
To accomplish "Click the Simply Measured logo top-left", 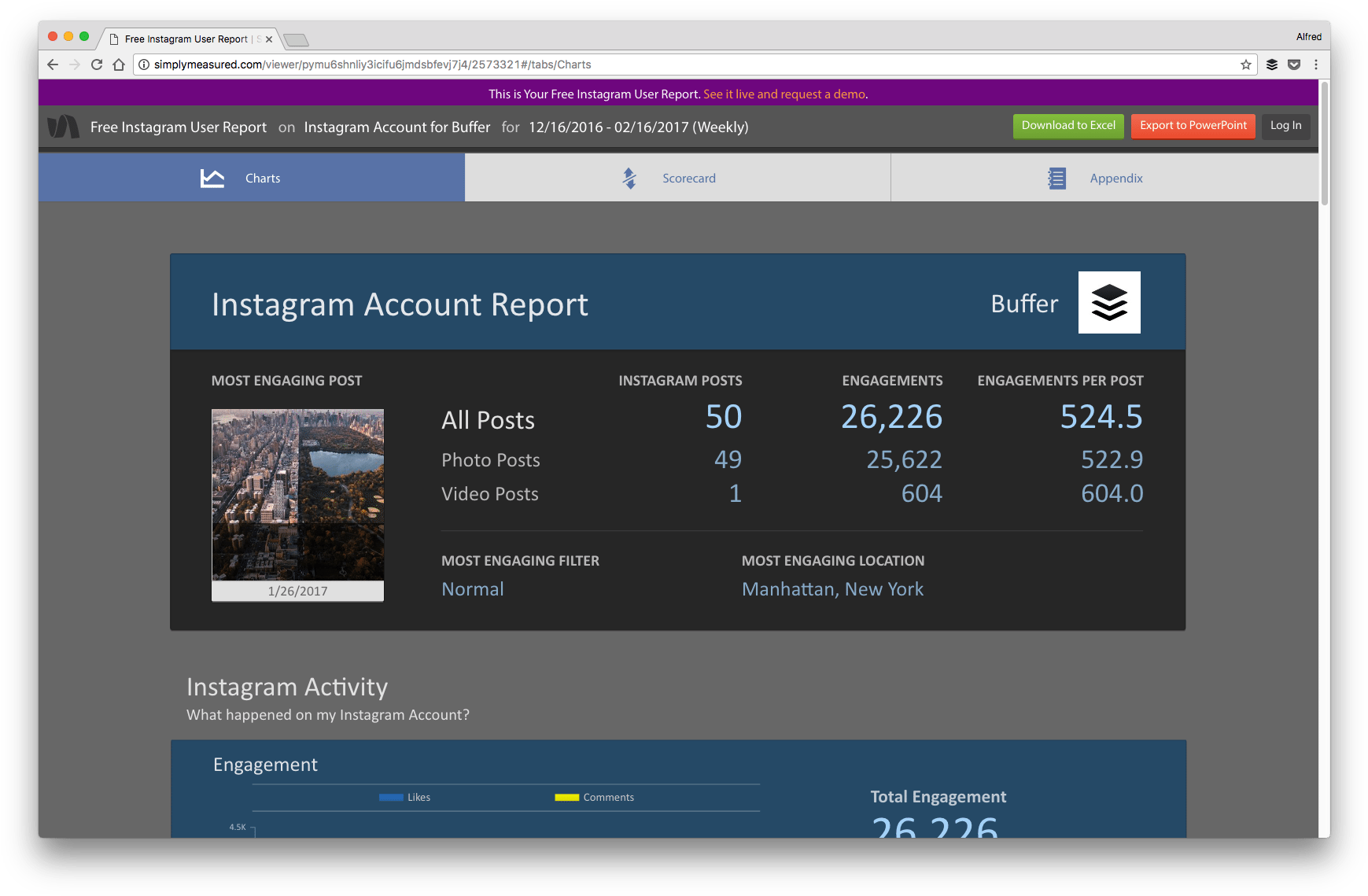I will [x=65, y=126].
